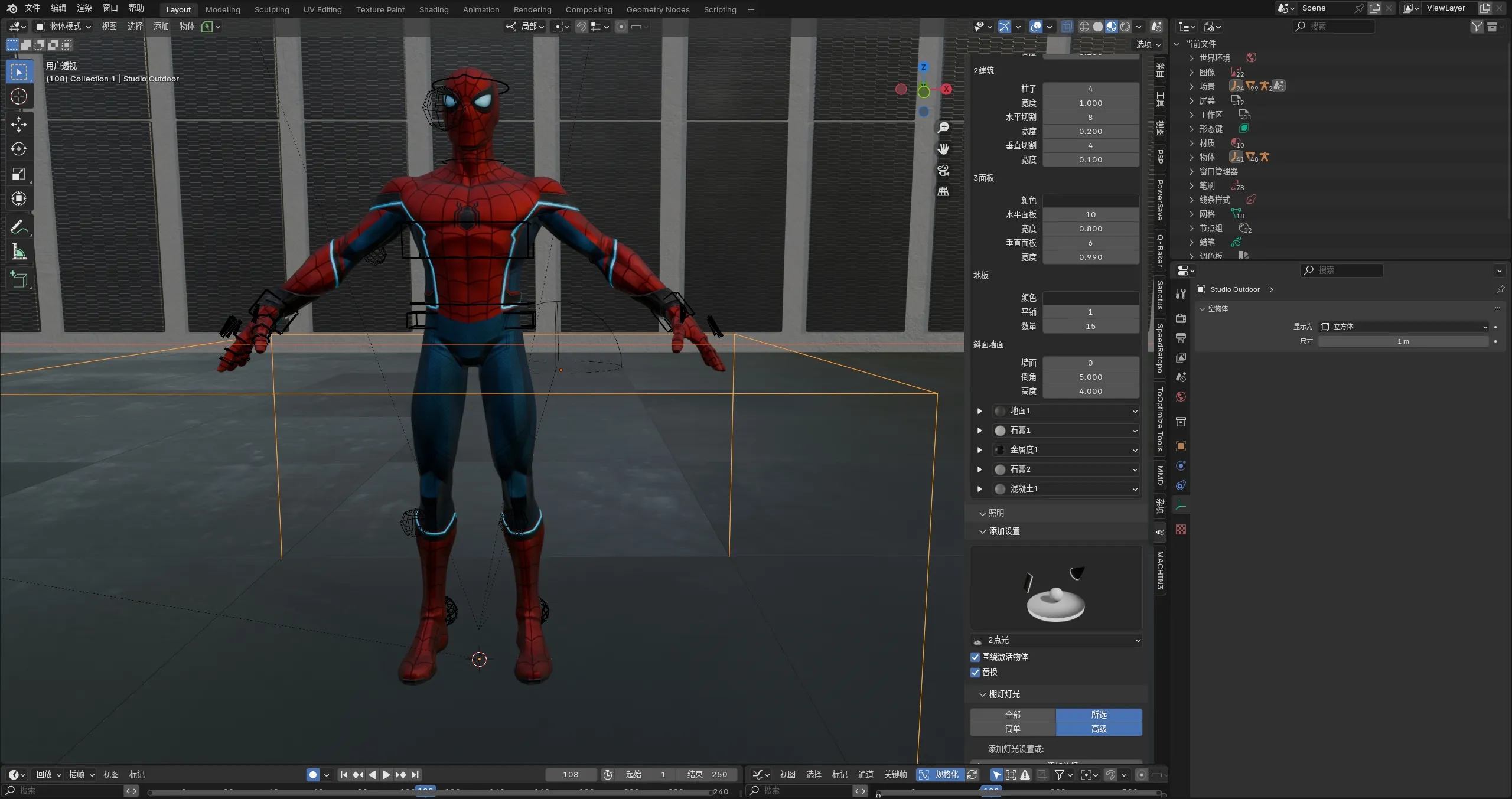Open the 物体模式 mode dropdown

click(62, 27)
